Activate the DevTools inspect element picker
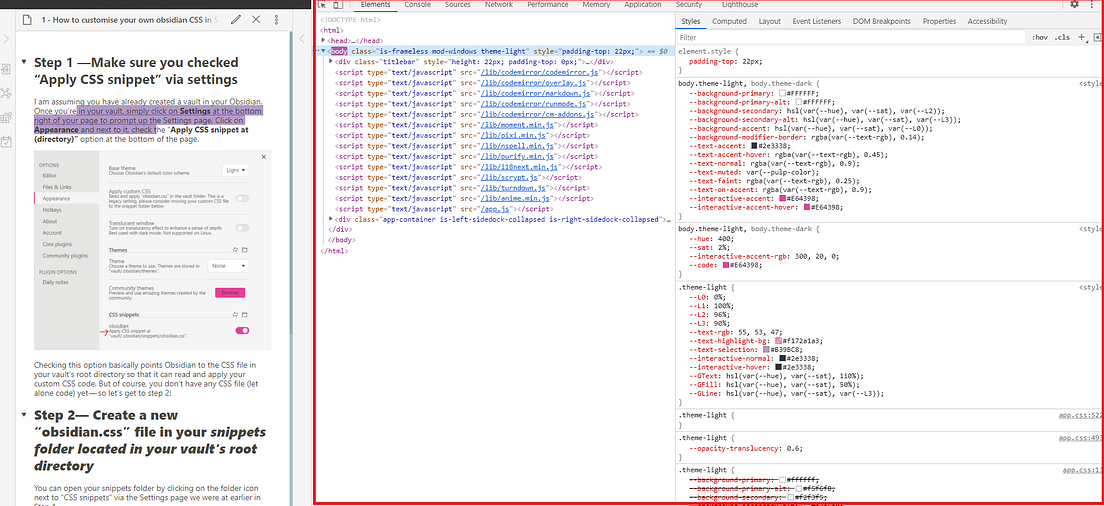 click(322, 5)
